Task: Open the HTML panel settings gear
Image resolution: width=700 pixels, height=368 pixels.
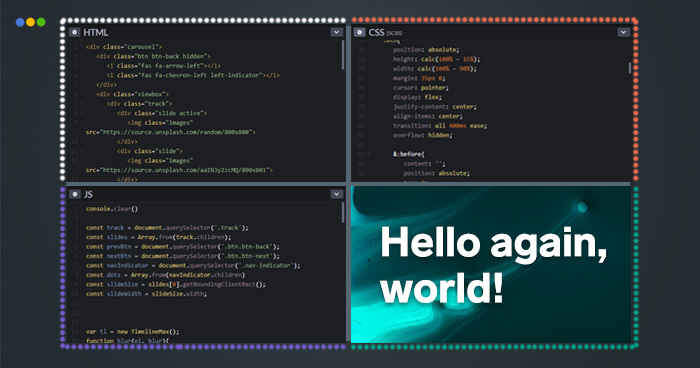Action: [x=74, y=32]
